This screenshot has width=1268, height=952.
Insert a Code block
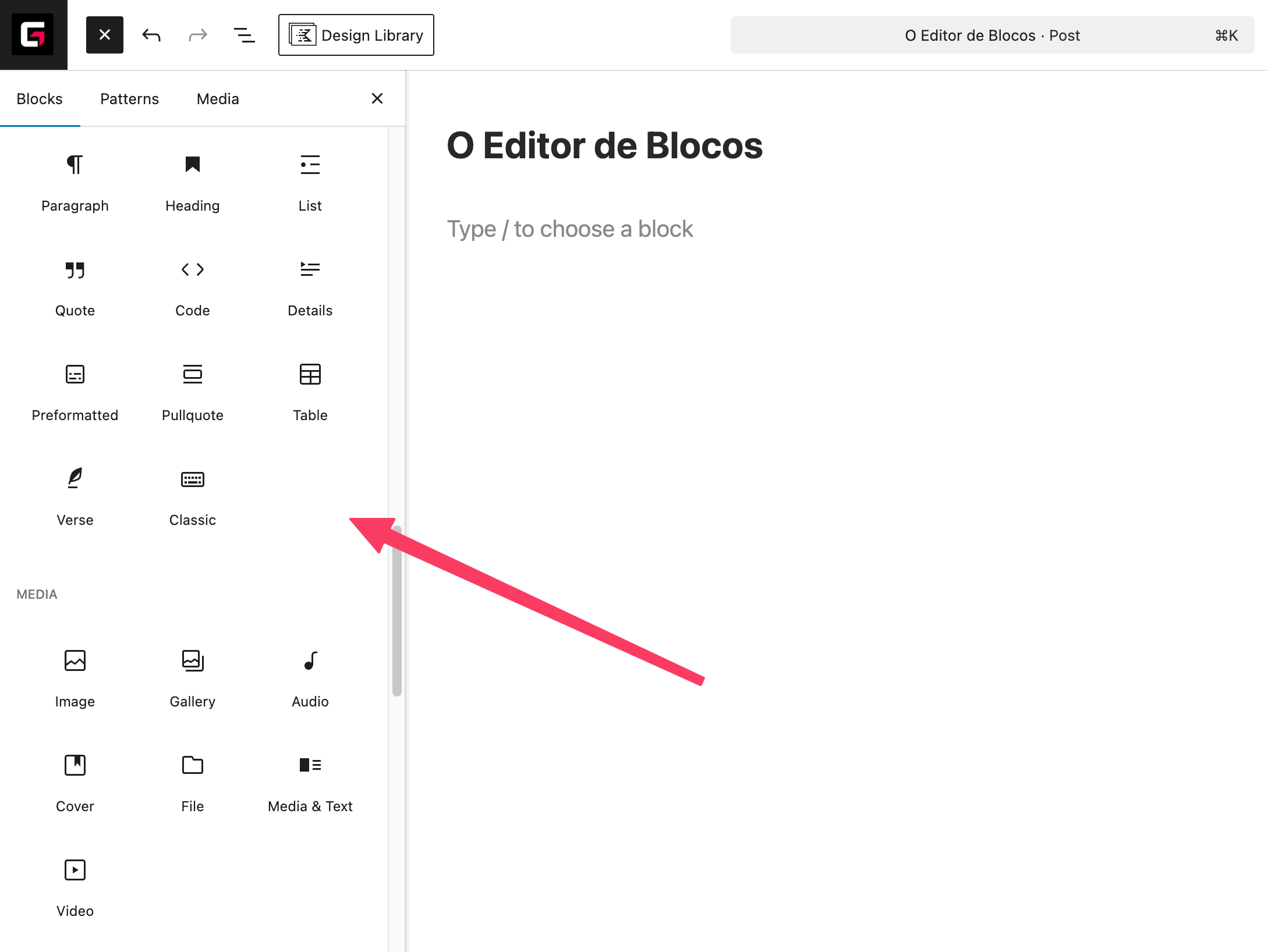click(192, 285)
